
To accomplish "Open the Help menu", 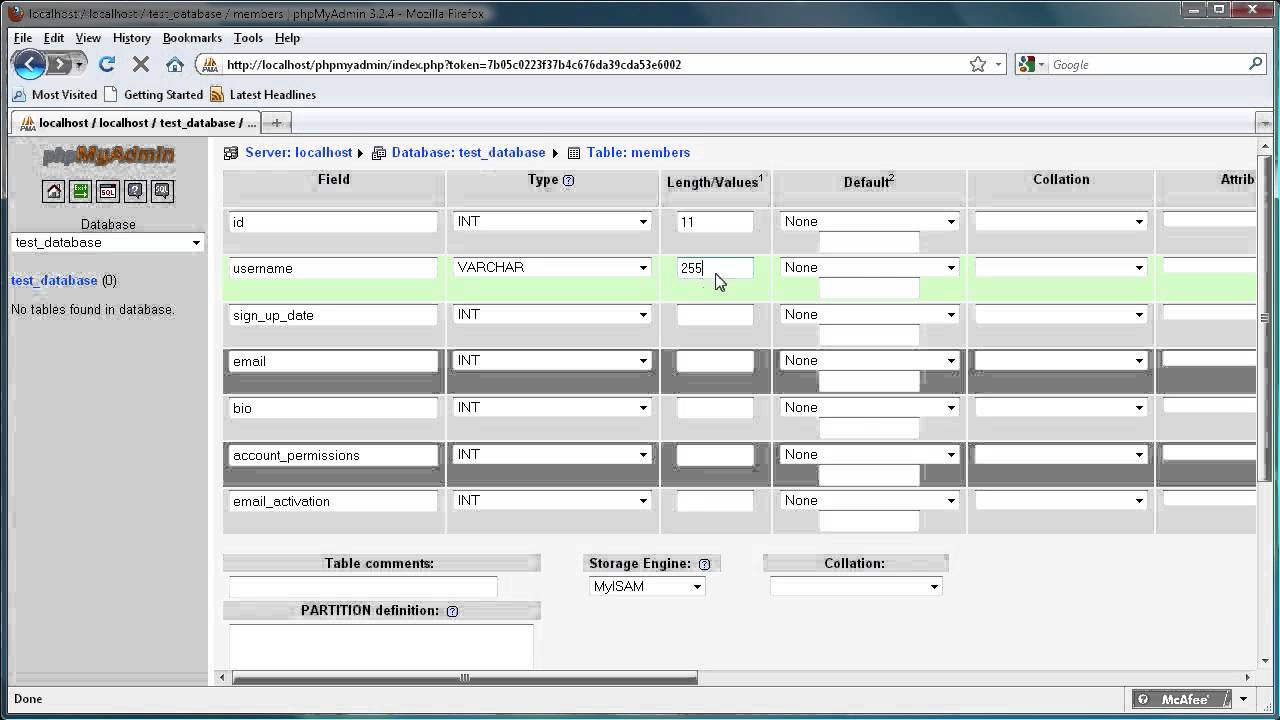I will point(287,38).
